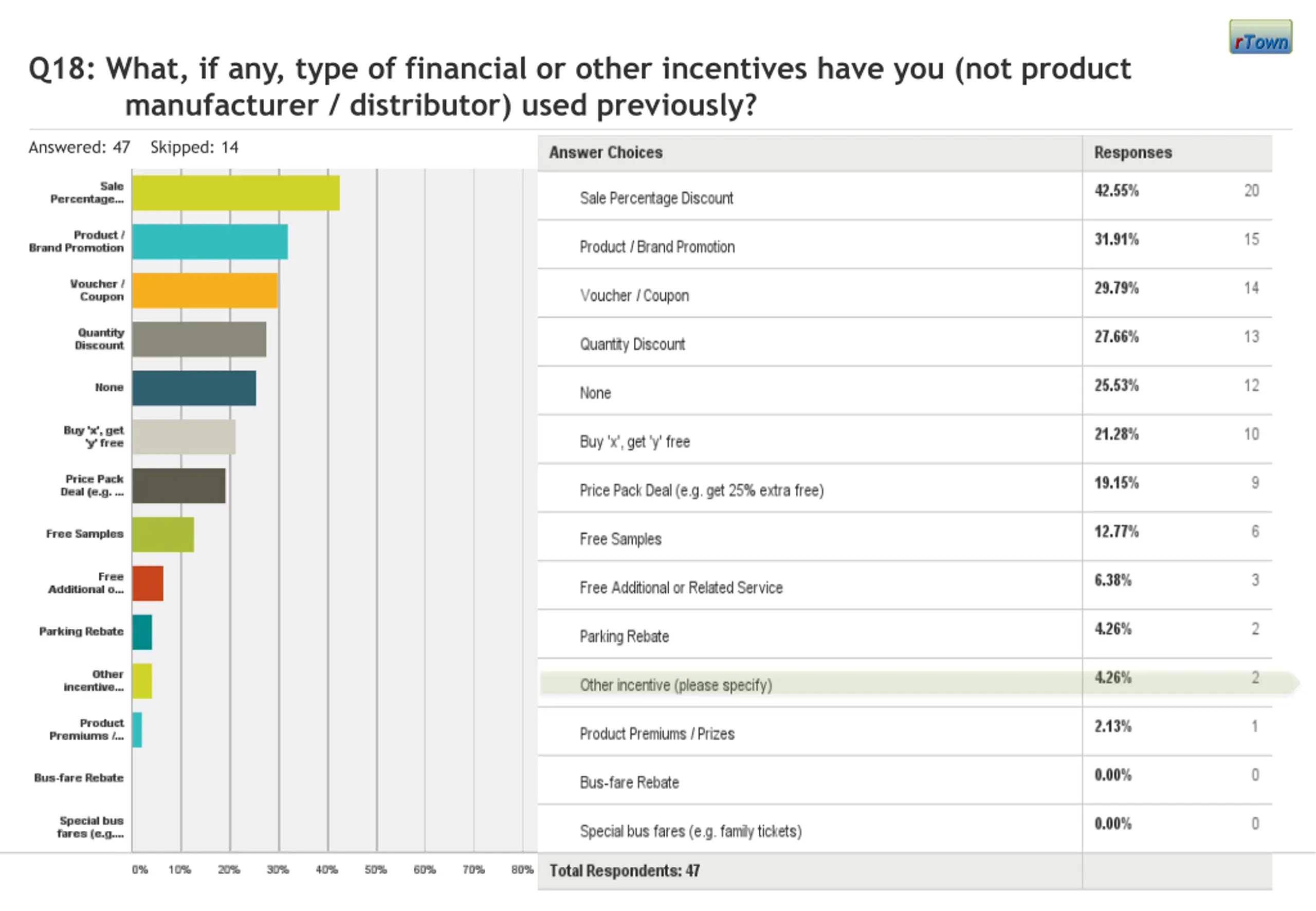Select the Voucher / Coupon answer choice
Screen dimensions: 1316x911
634,296
